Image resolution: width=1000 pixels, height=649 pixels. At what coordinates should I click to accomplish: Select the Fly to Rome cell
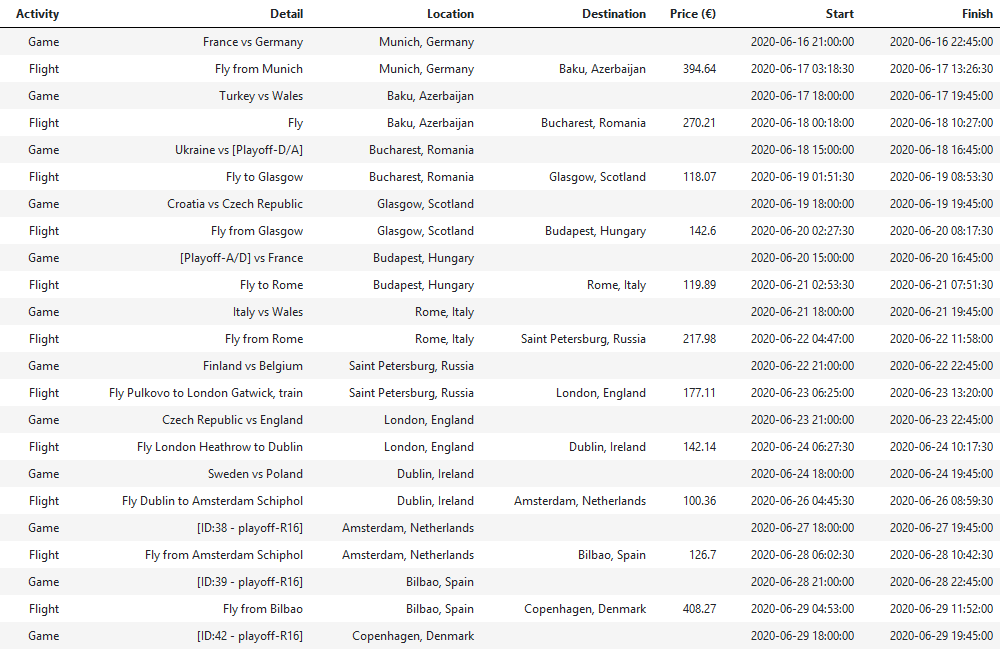(271, 285)
